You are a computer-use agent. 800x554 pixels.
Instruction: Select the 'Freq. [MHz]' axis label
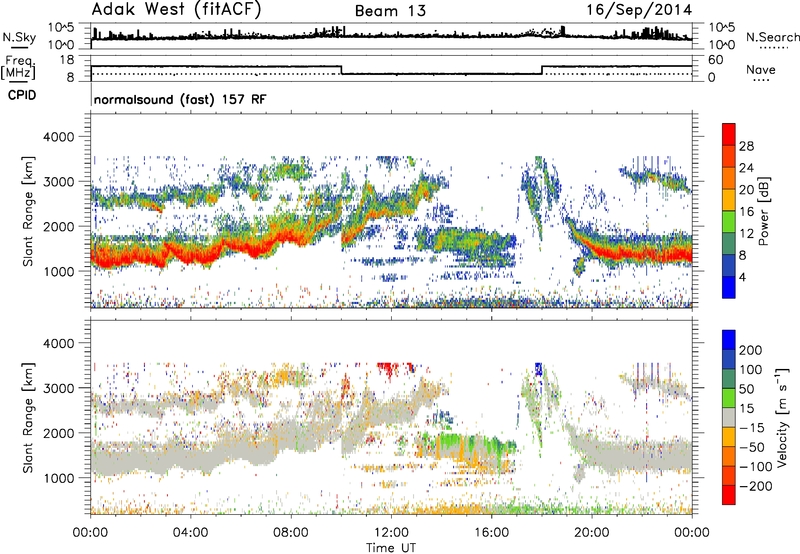[x=18, y=67]
